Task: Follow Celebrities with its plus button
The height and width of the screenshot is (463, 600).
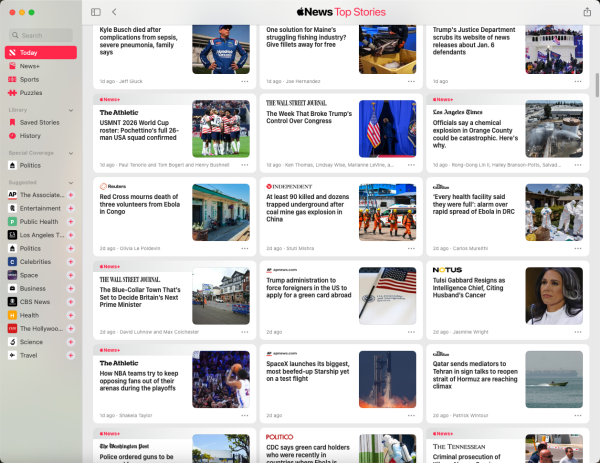Action: [x=71, y=262]
